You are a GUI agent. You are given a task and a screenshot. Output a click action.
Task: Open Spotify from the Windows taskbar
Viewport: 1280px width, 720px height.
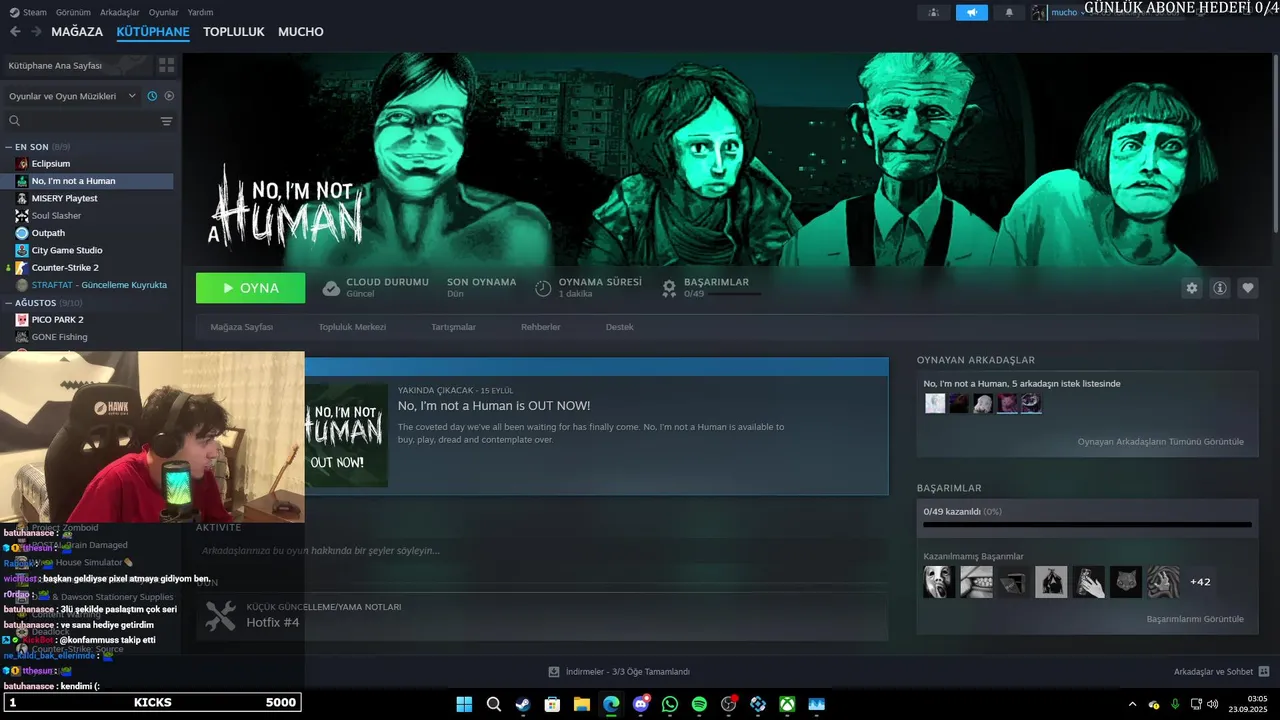click(699, 704)
